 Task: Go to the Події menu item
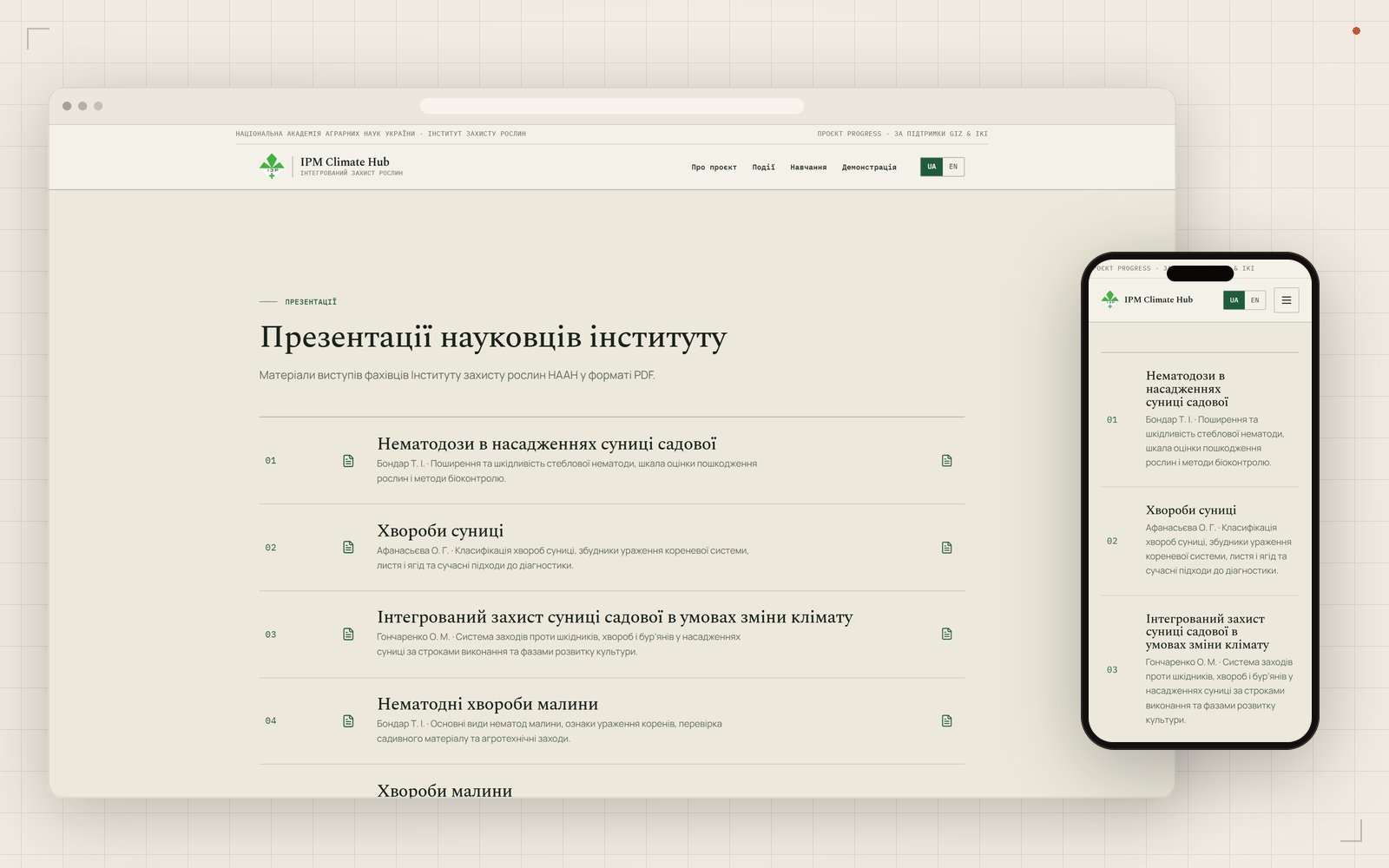click(763, 168)
